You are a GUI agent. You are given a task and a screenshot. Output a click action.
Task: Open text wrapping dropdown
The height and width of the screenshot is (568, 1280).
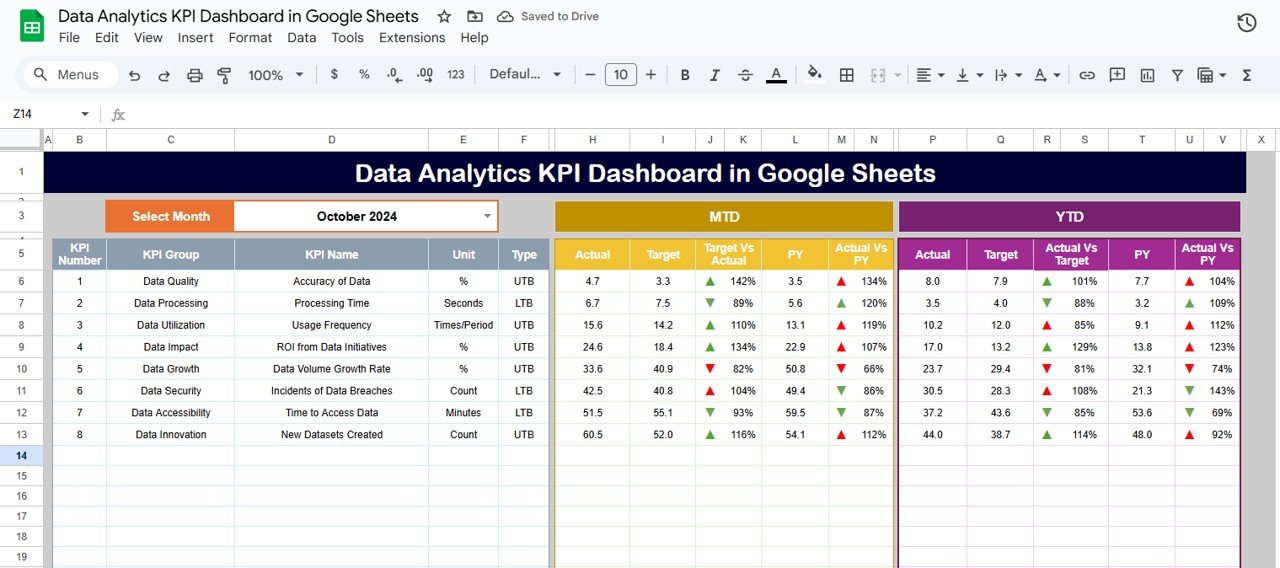coord(1010,75)
